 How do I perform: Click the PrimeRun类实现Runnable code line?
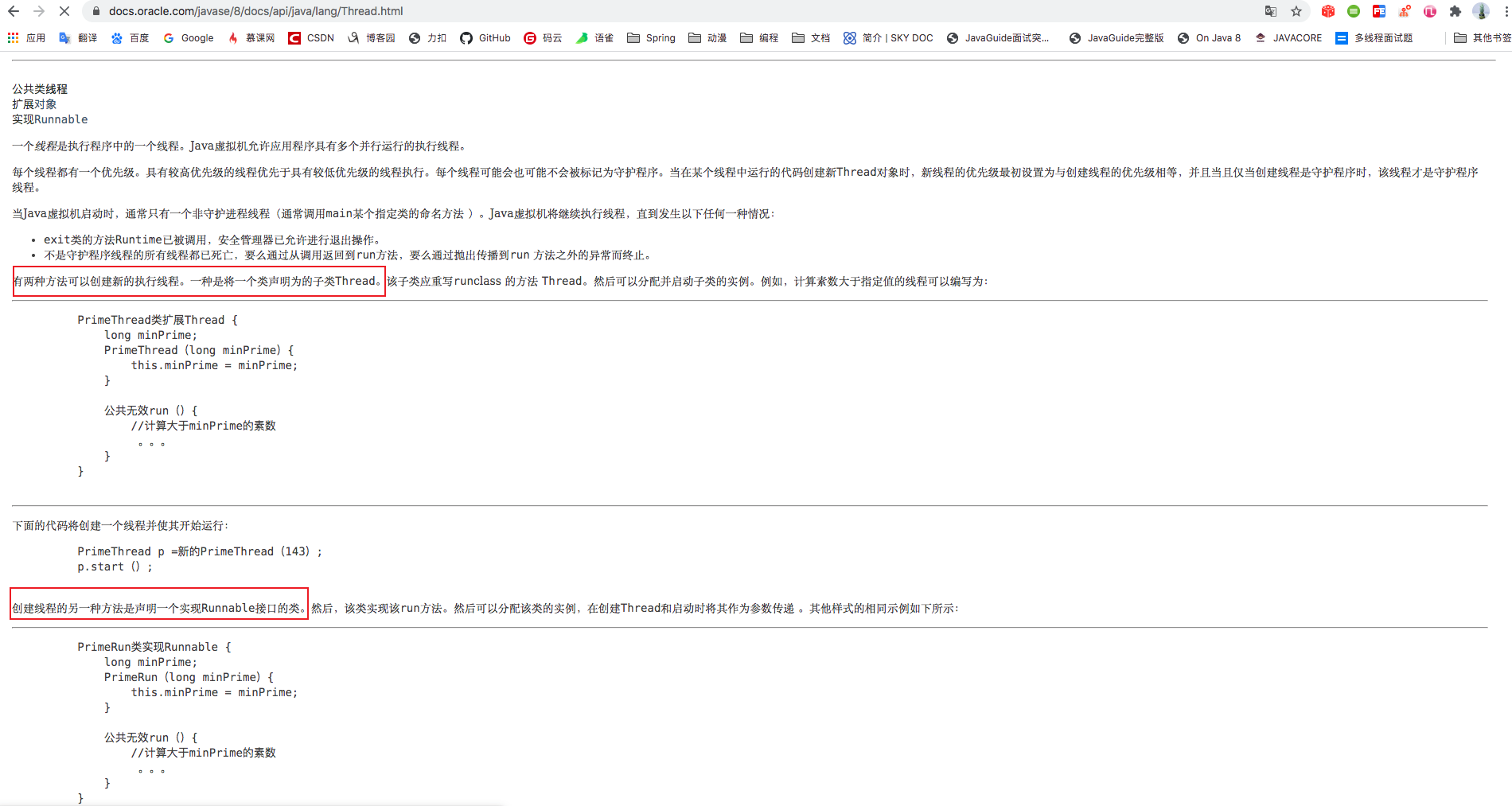[154, 647]
